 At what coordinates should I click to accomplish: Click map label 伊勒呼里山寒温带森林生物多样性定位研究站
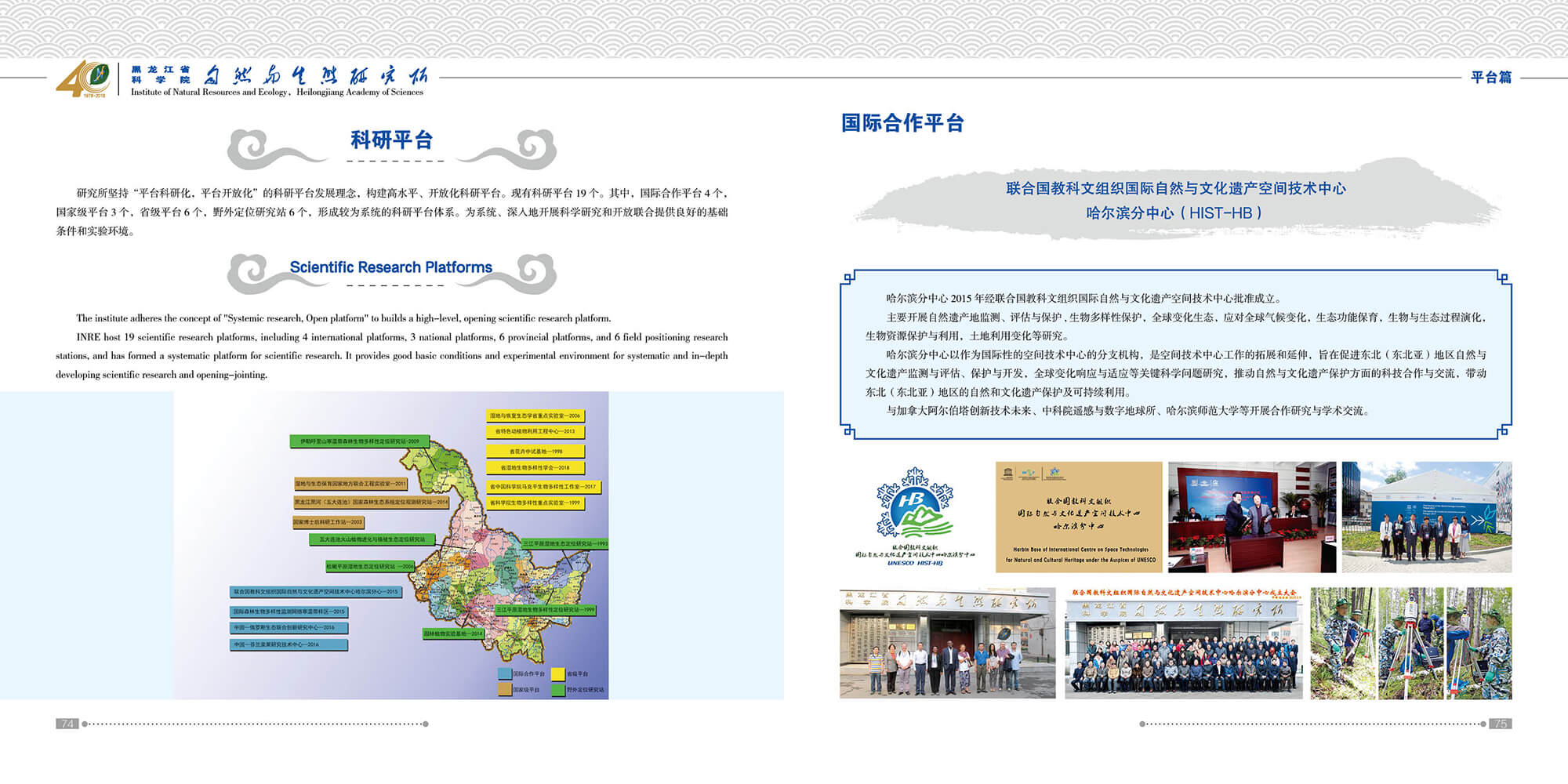(x=360, y=441)
